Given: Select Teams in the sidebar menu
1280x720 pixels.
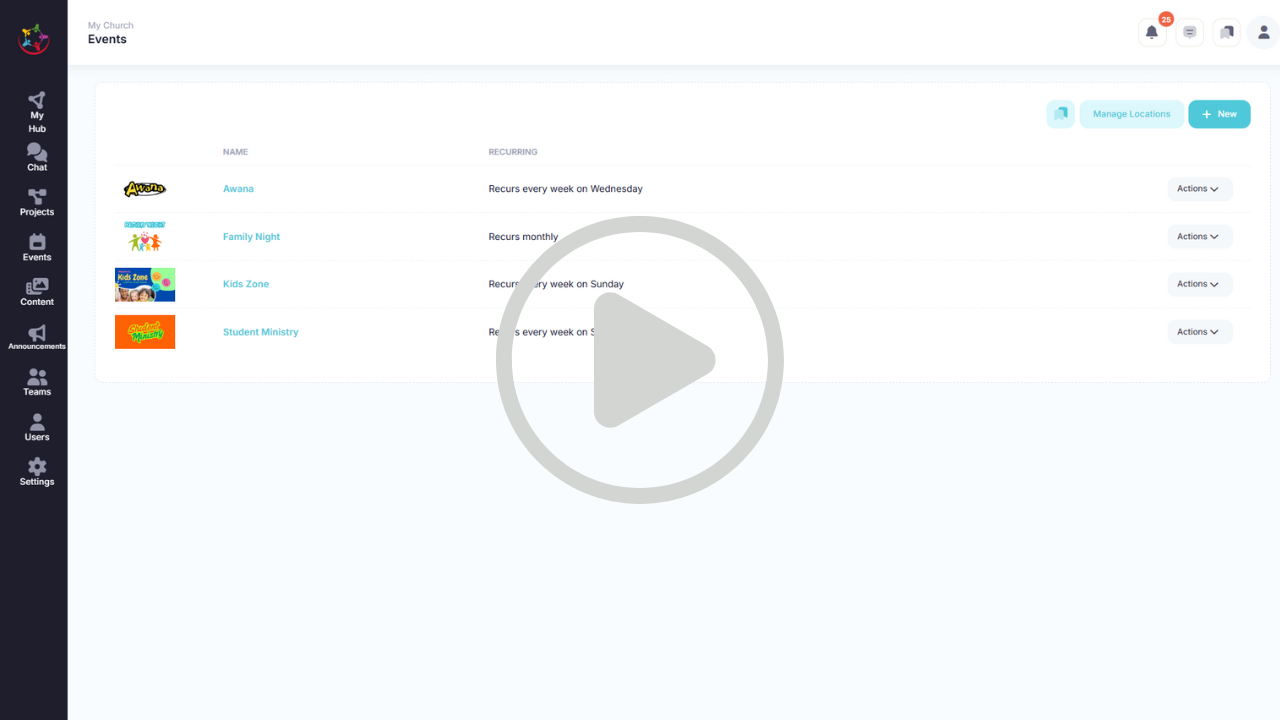Looking at the screenshot, I should (37, 382).
